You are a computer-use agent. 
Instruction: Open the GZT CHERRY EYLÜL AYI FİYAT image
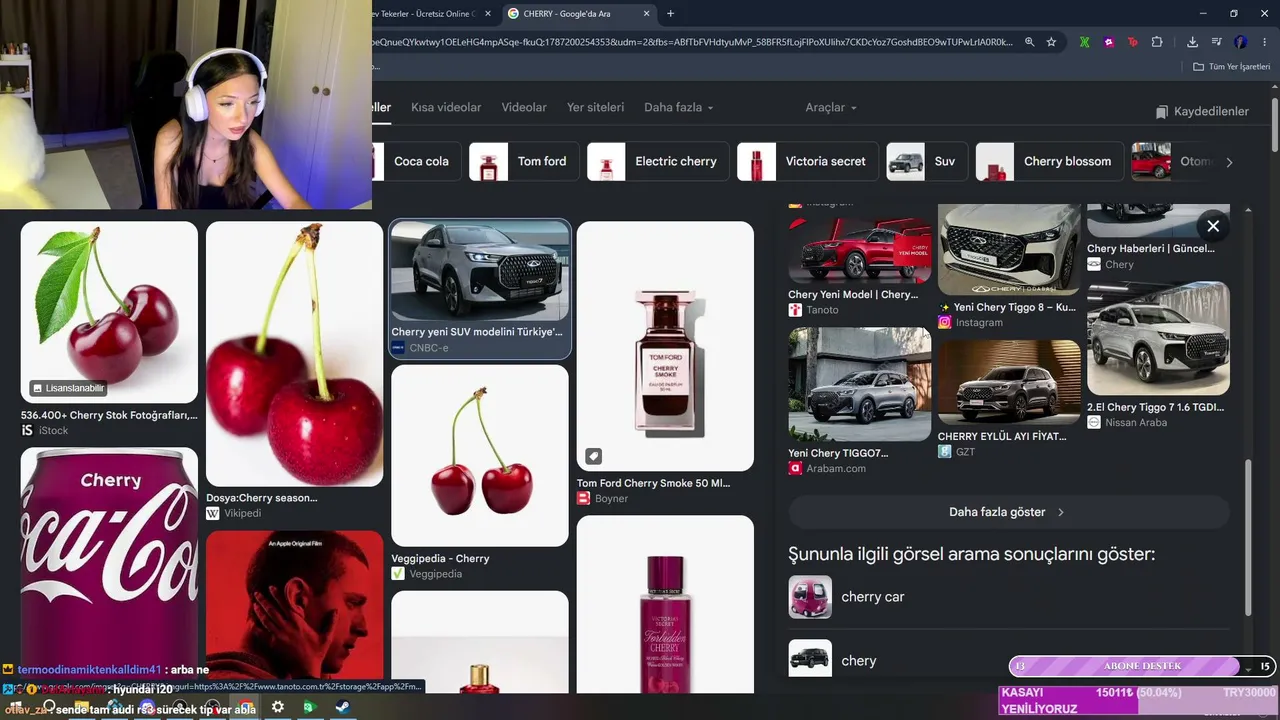point(1009,383)
